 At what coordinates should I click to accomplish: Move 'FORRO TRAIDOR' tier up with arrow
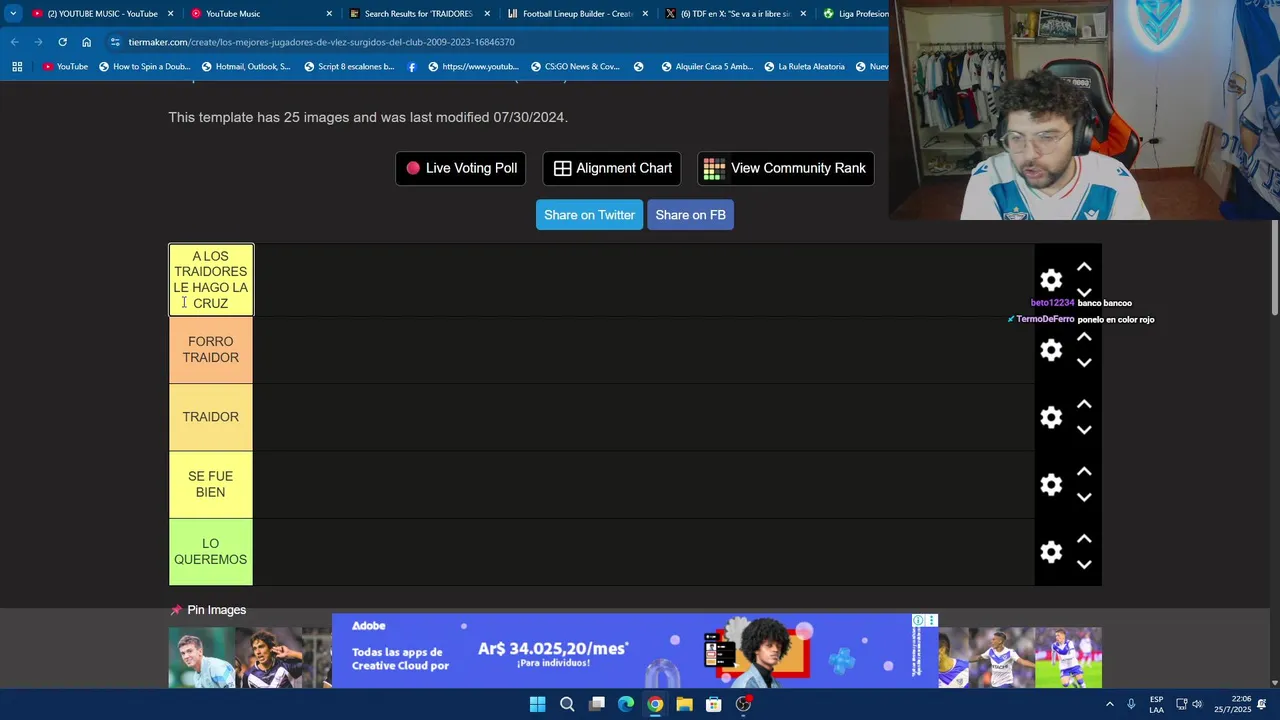[1084, 337]
